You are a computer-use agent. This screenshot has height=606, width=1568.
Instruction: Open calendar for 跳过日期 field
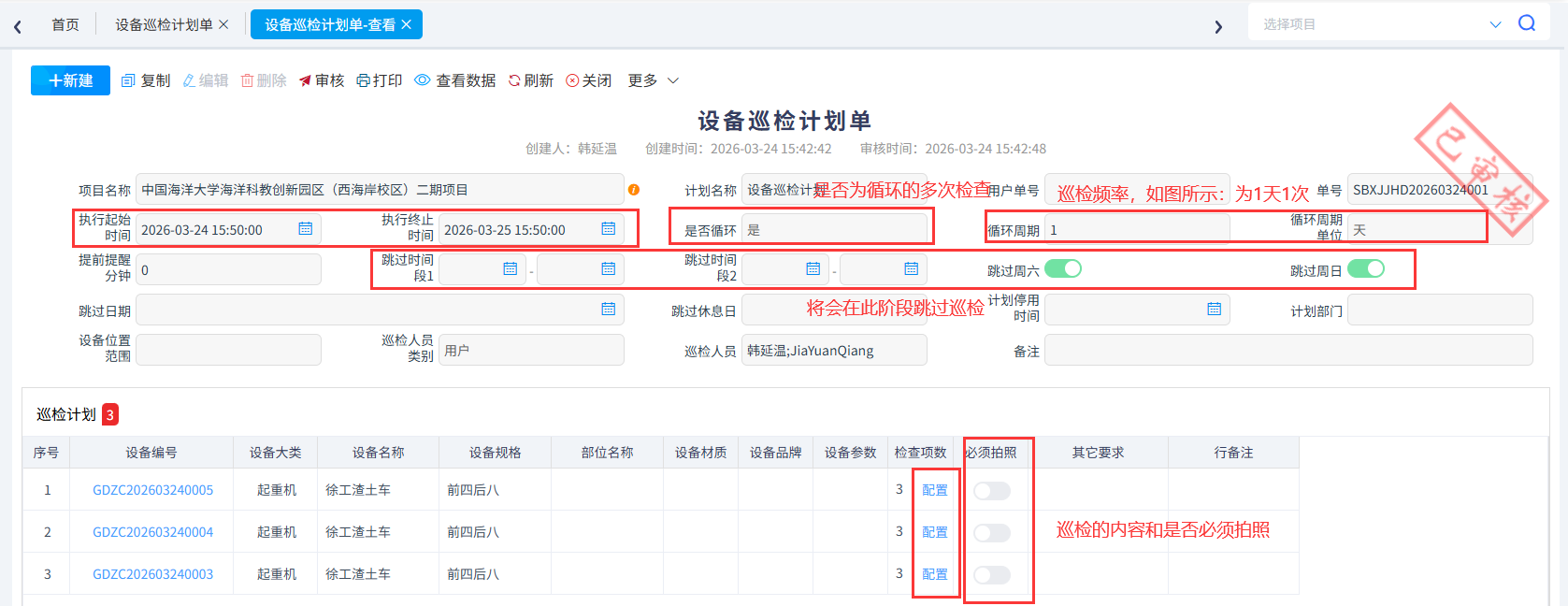coord(608,310)
